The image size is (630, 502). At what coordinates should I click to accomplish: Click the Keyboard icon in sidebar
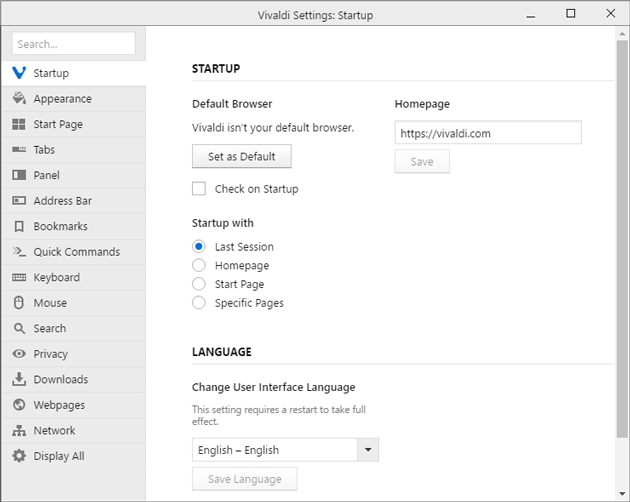pos(19,277)
